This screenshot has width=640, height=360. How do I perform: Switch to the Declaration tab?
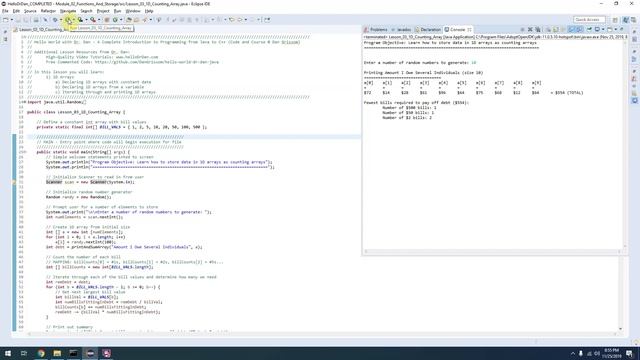coord(428,29)
